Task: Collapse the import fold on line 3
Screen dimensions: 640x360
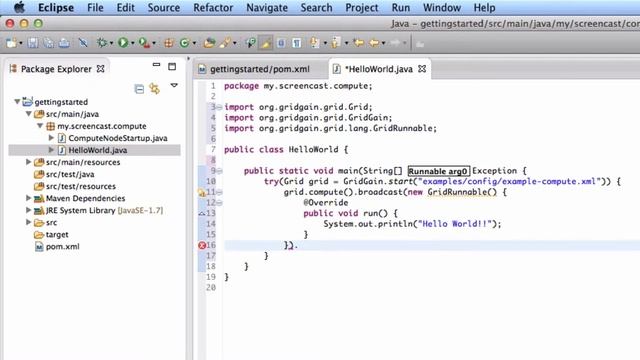Action: click(219, 107)
